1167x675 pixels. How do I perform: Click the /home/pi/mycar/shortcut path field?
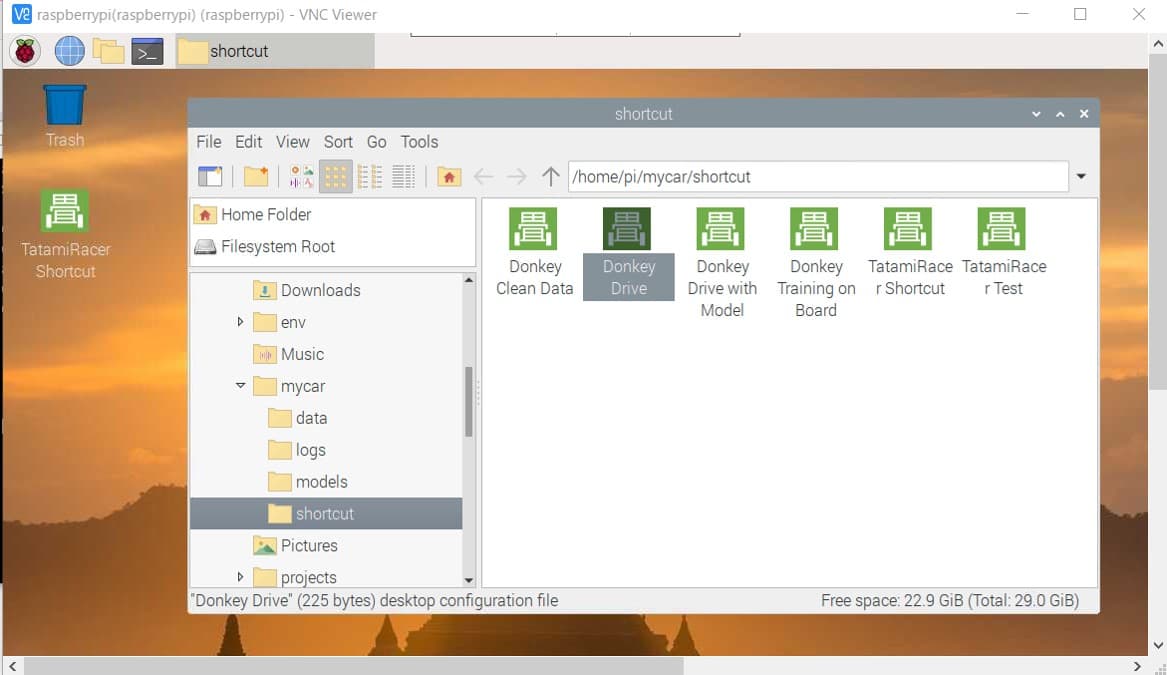coord(818,176)
